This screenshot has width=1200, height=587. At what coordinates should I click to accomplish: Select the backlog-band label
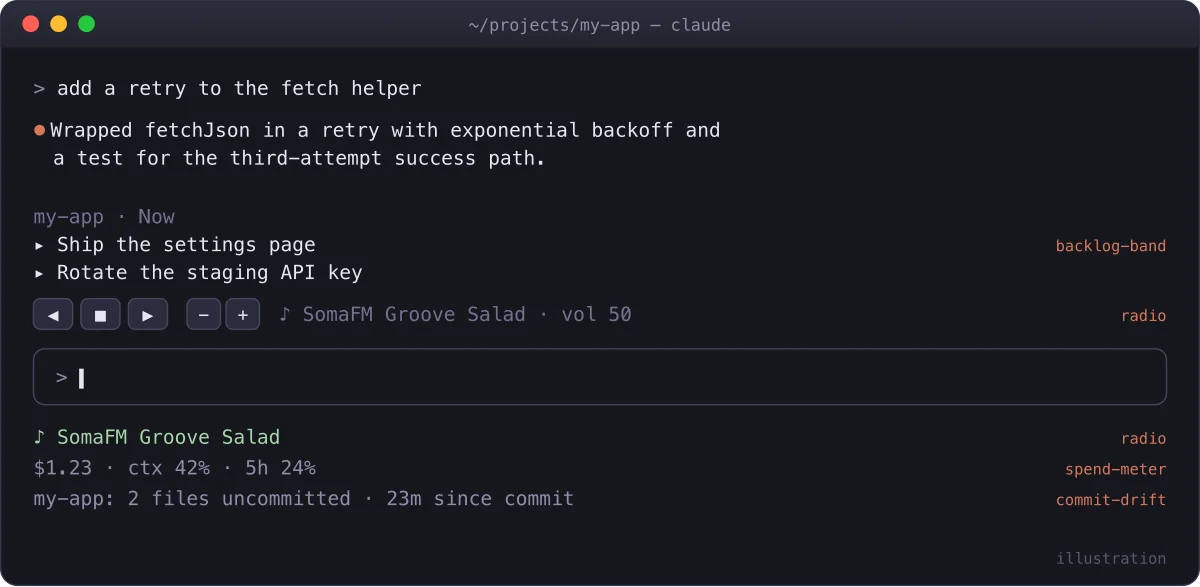tap(1111, 246)
